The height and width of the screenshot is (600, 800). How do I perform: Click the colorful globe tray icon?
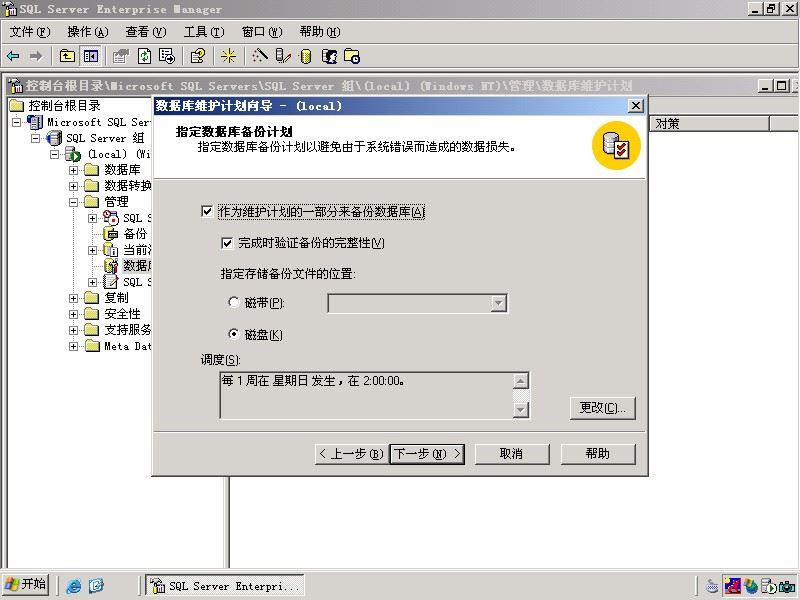click(751, 586)
